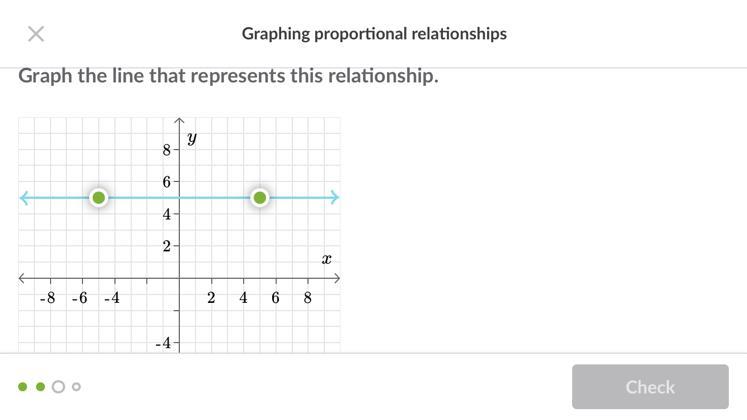Click the 6 tick label on the x-axis

[275, 298]
